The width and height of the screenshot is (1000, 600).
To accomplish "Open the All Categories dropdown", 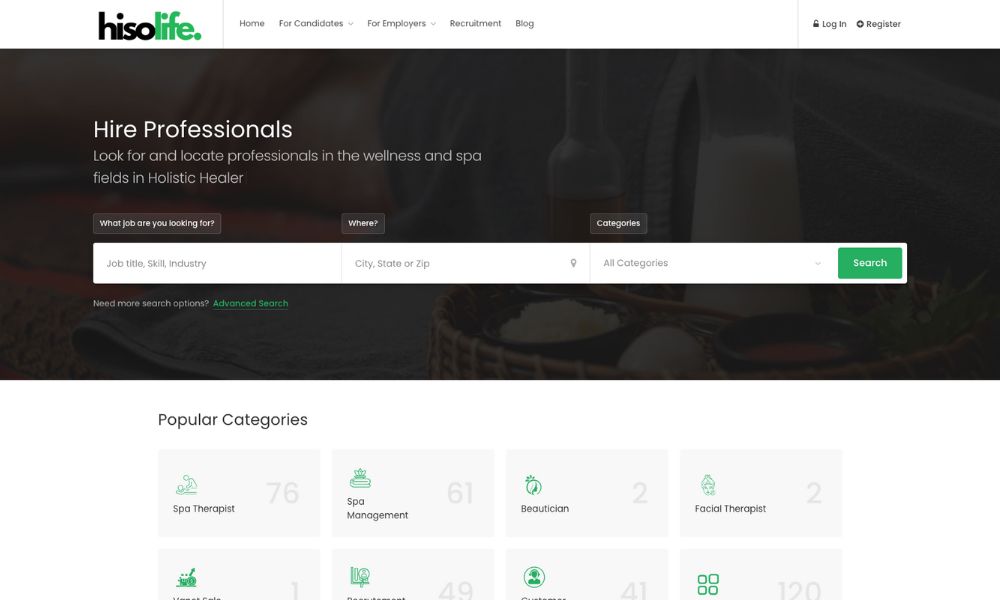I will [712, 263].
